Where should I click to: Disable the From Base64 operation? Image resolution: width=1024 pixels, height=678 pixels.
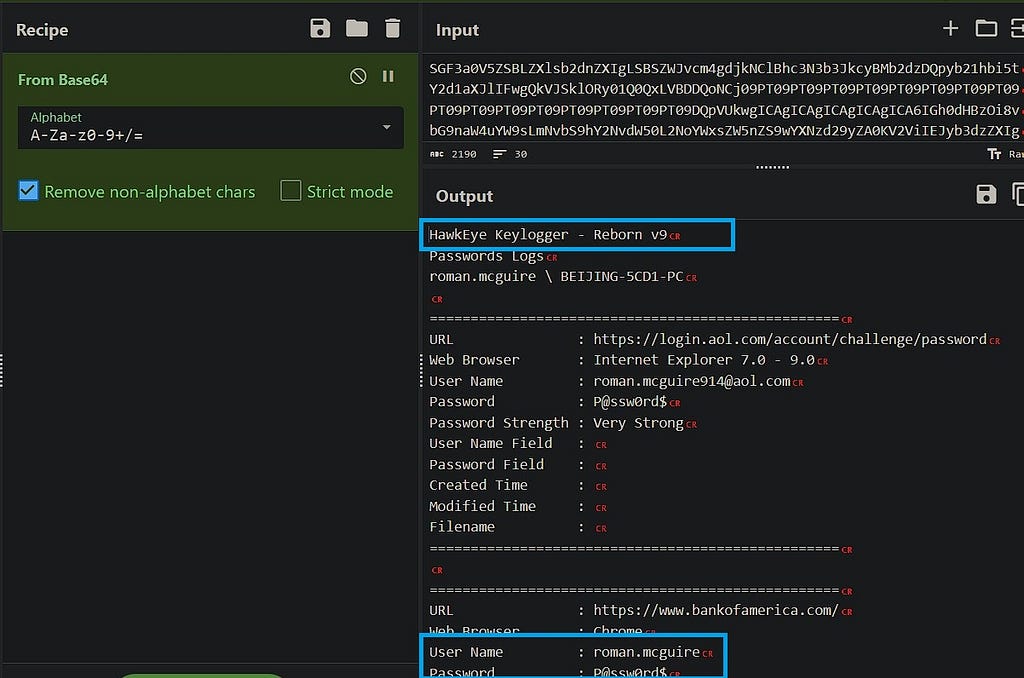tap(358, 76)
